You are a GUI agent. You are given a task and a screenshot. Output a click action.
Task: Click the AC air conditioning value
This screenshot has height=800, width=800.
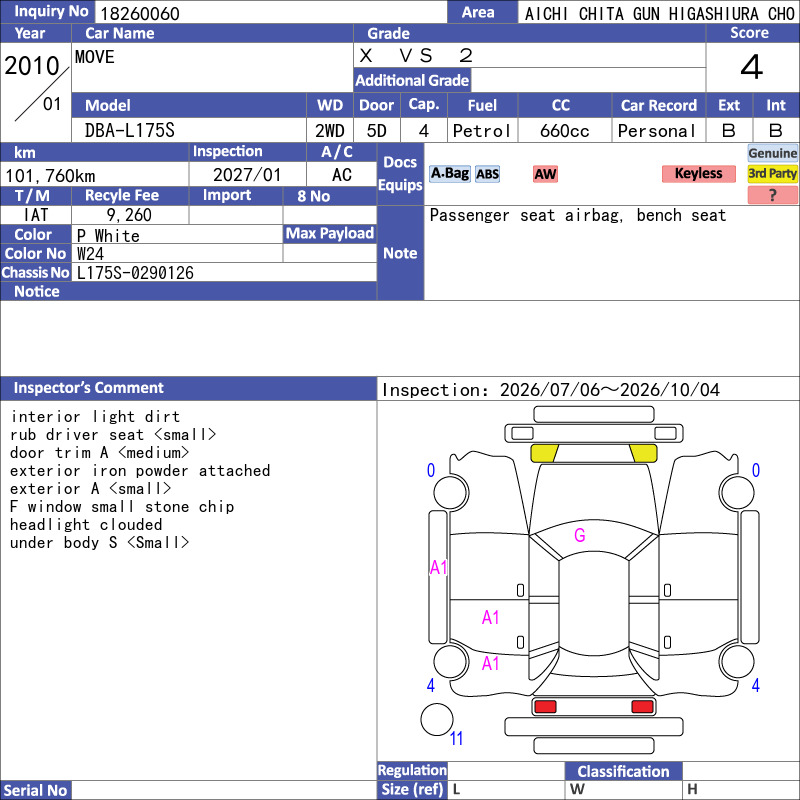342,175
